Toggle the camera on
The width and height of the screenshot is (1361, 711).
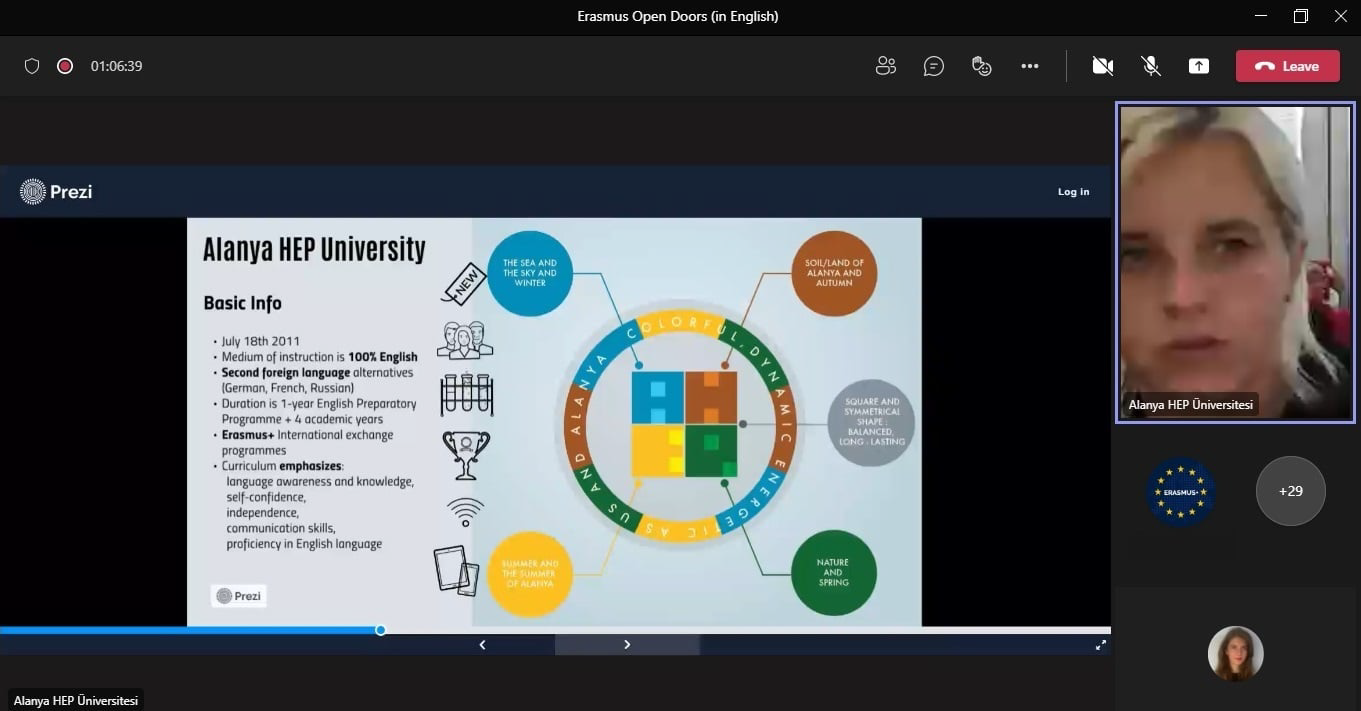tap(1102, 66)
